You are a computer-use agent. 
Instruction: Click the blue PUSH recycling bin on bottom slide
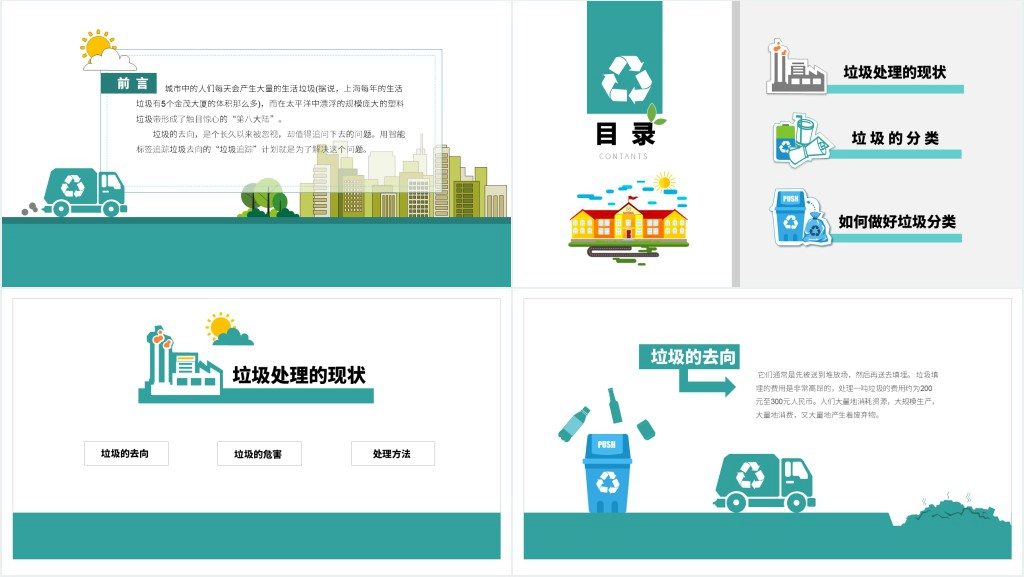tap(607, 472)
